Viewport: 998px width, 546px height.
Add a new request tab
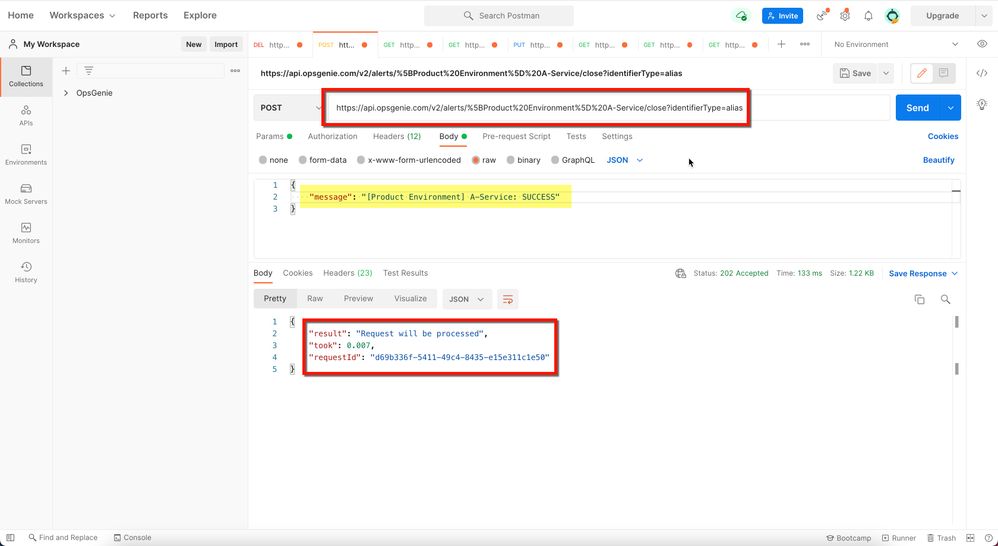[x=781, y=44]
